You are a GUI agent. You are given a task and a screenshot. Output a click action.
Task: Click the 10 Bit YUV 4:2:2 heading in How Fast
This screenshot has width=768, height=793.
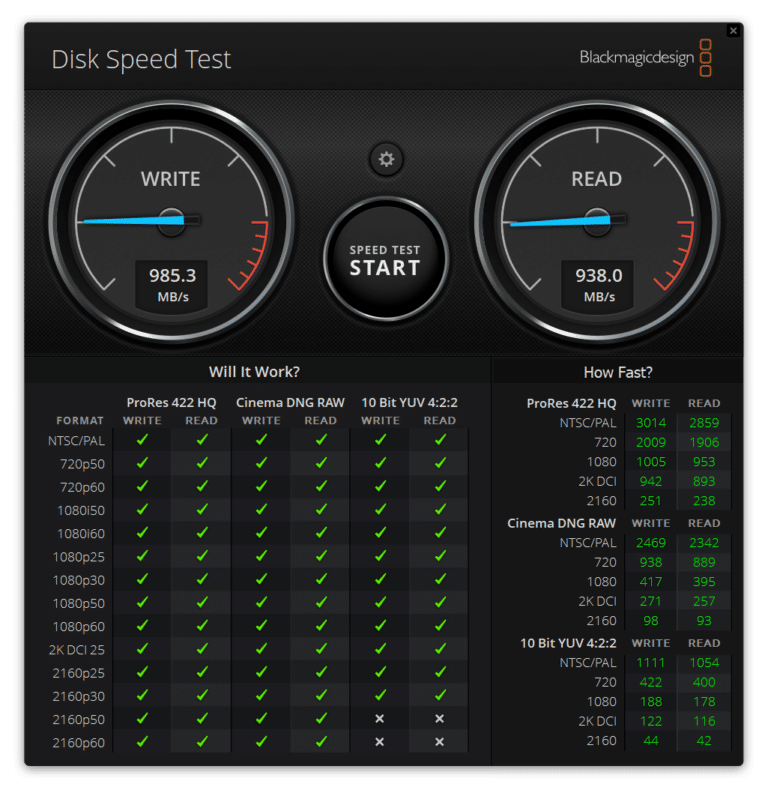click(568, 643)
